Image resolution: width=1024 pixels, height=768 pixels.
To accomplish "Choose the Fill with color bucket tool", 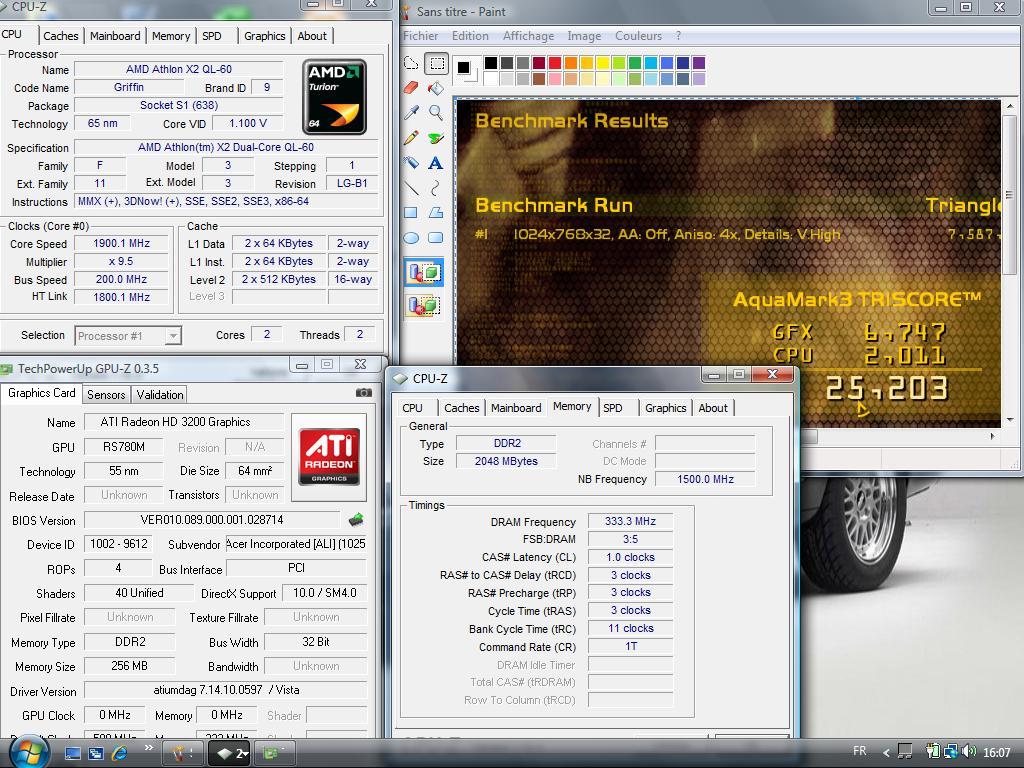I will [x=436, y=88].
